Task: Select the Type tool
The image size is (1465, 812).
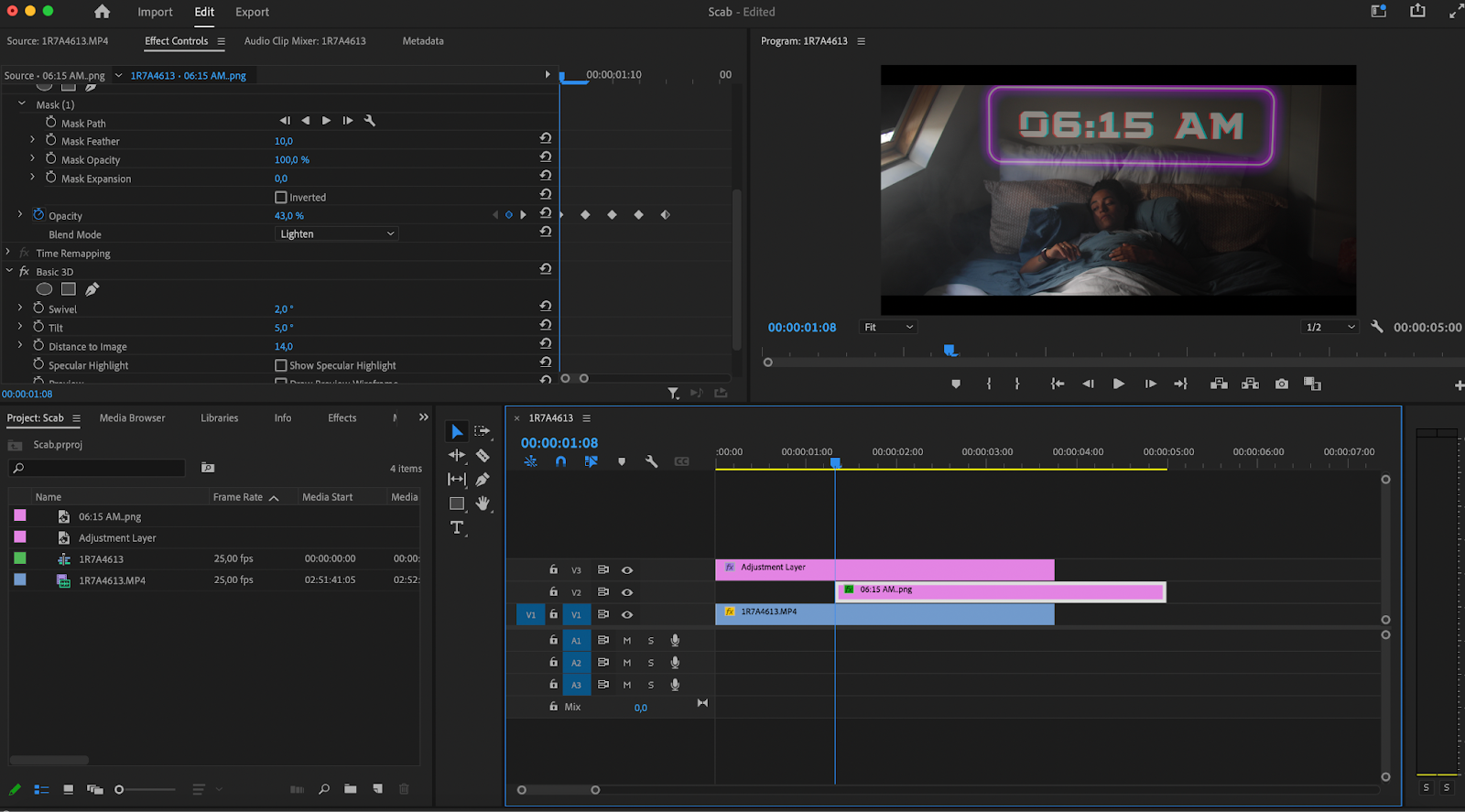Action: tap(457, 527)
